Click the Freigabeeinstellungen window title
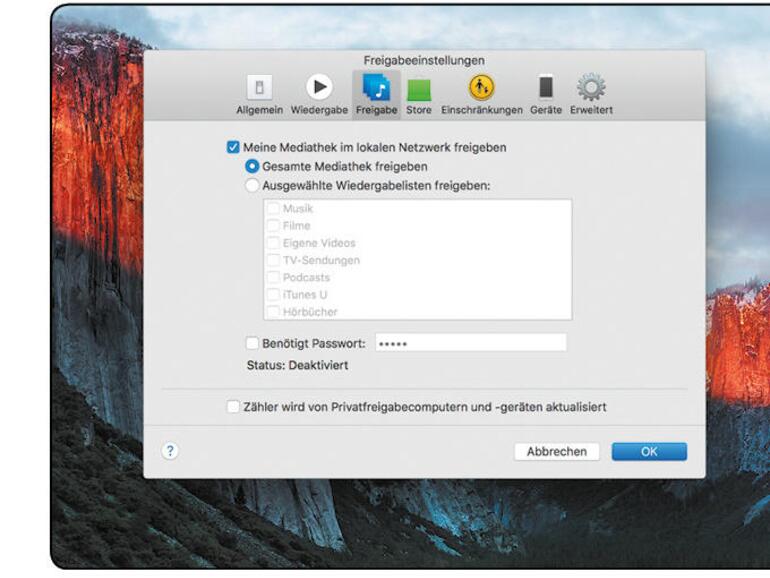Image resolution: width=770 pixels, height=578 pixels. [424, 60]
